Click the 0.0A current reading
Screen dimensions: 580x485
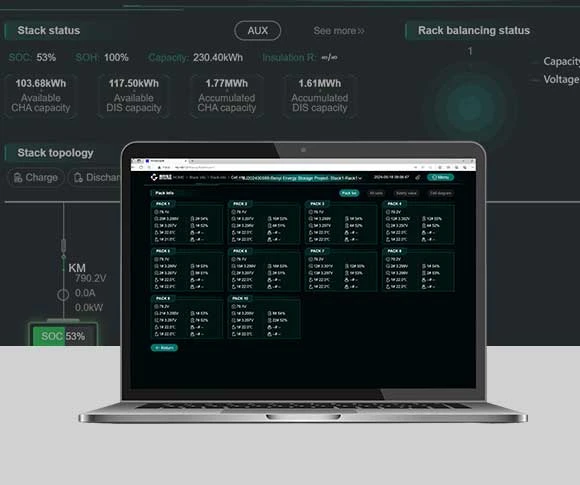pyautogui.click(x=85, y=293)
